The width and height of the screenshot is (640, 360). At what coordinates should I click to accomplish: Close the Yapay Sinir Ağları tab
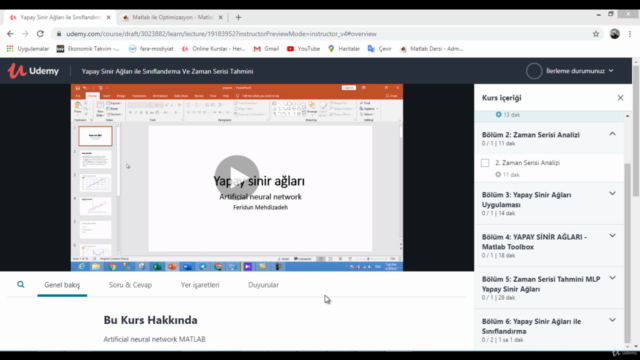[x=109, y=17]
